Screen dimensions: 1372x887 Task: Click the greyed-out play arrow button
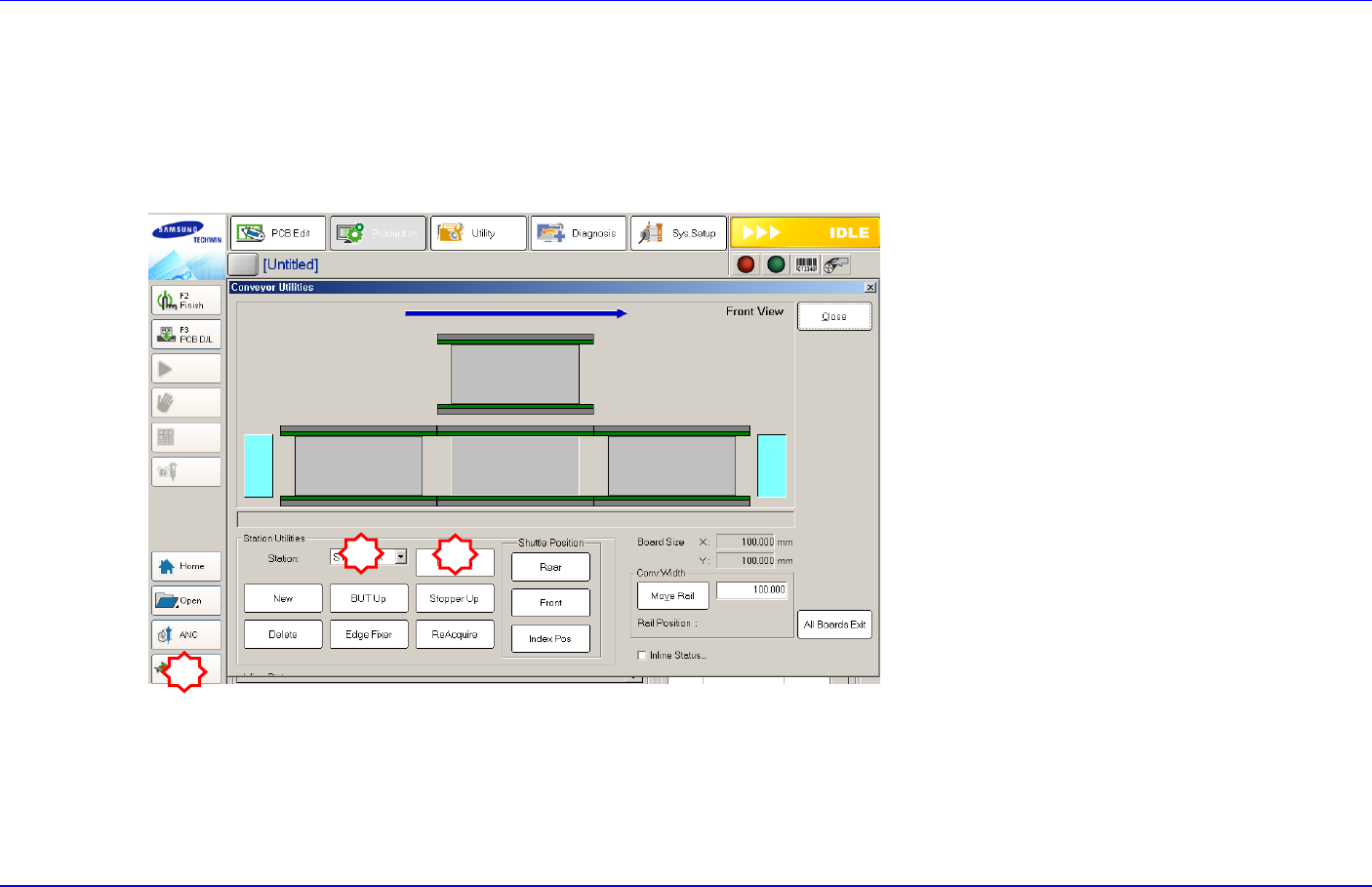(x=186, y=369)
